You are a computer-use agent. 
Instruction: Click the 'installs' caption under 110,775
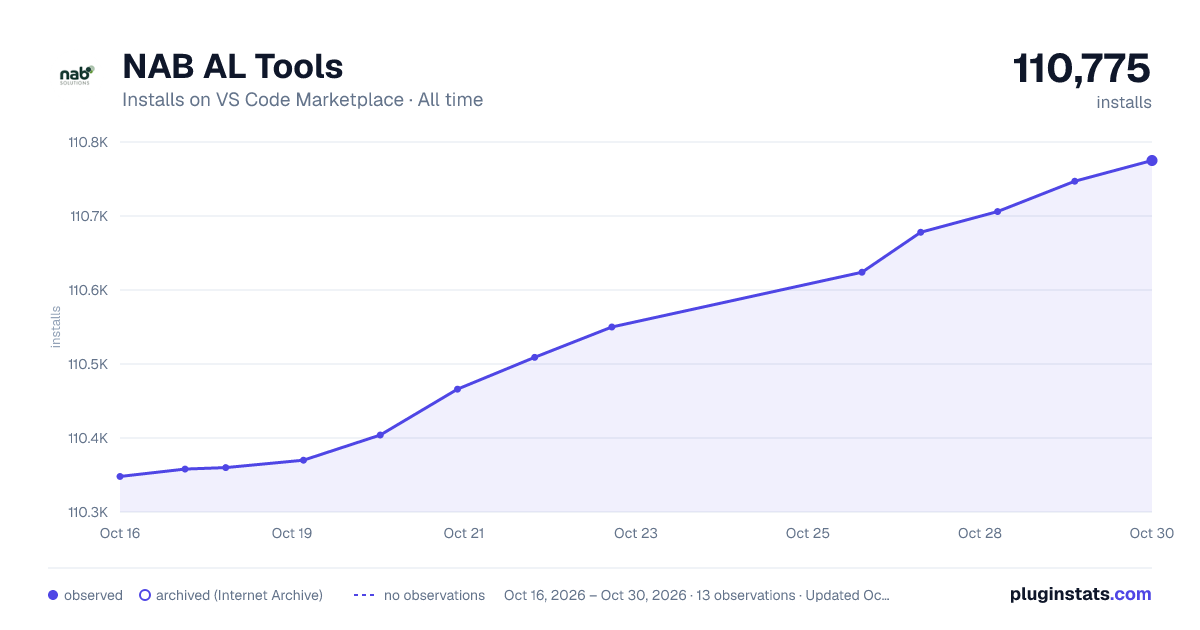(1124, 102)
